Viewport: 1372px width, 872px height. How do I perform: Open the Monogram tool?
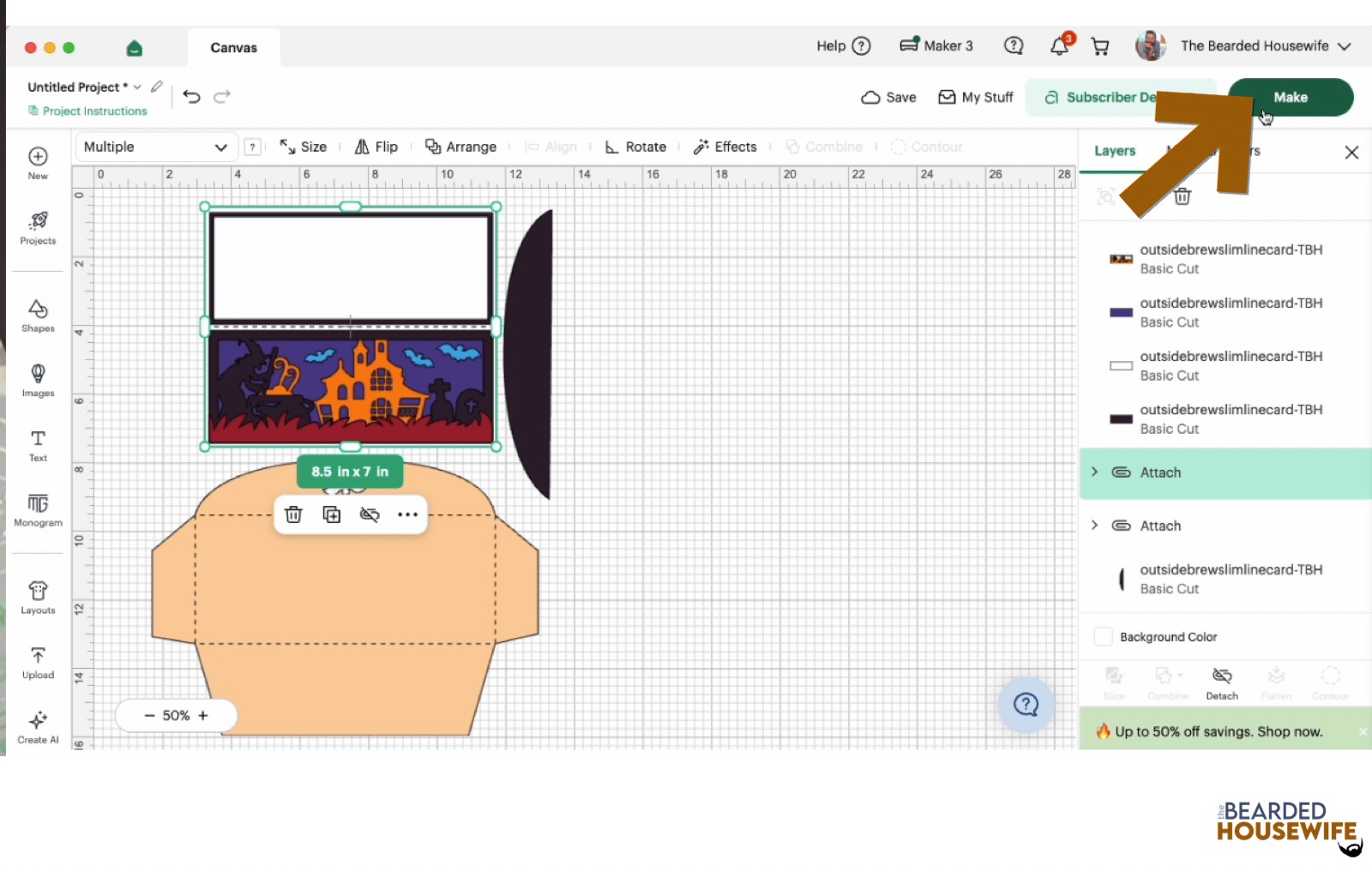[38, 510]
